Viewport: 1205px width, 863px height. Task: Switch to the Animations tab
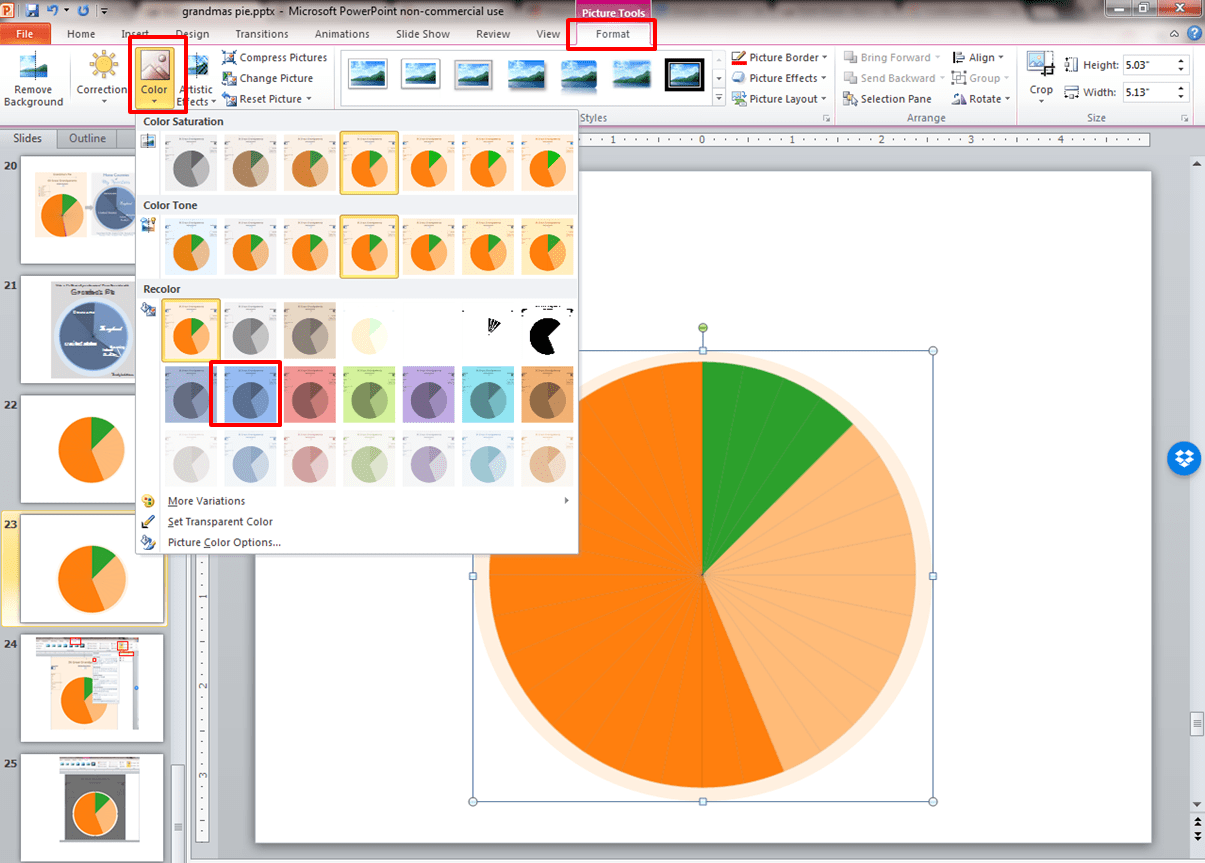click(x=342, y=34)
